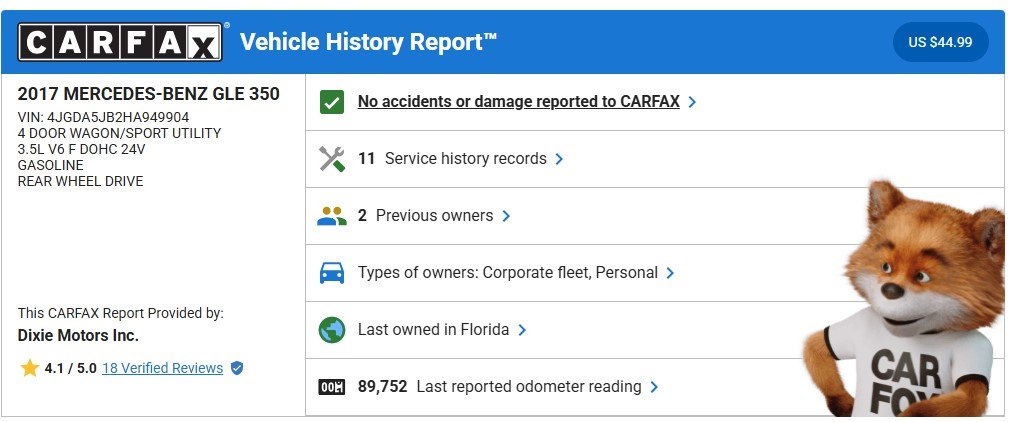Click the blue verified shield badge
The image size is (1009, 422).
(x=237, y=368)
